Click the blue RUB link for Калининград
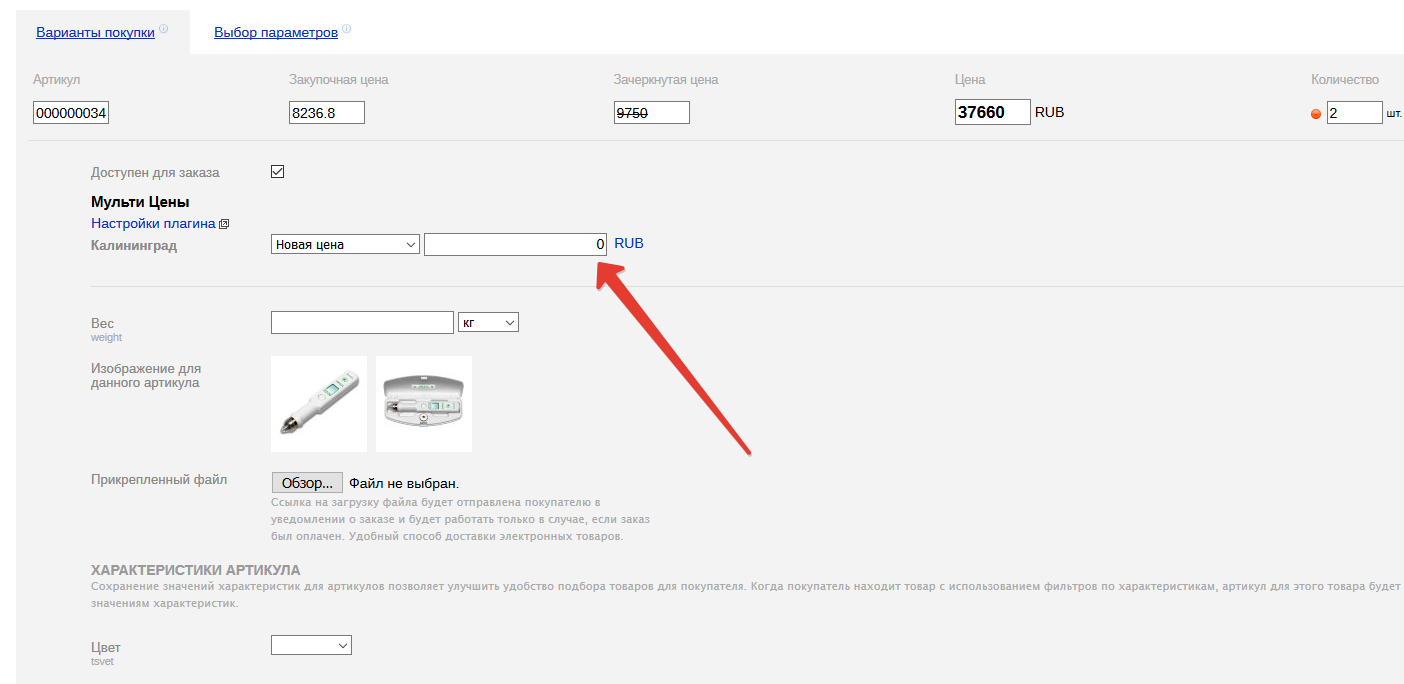The height and width of the screenshot is (684, 1404). point(629,243)
